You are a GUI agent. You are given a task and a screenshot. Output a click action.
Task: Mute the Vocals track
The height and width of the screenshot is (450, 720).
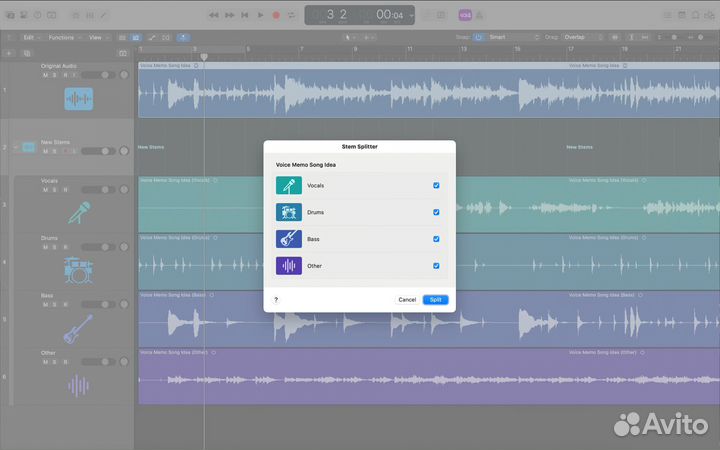coord(45,190)
